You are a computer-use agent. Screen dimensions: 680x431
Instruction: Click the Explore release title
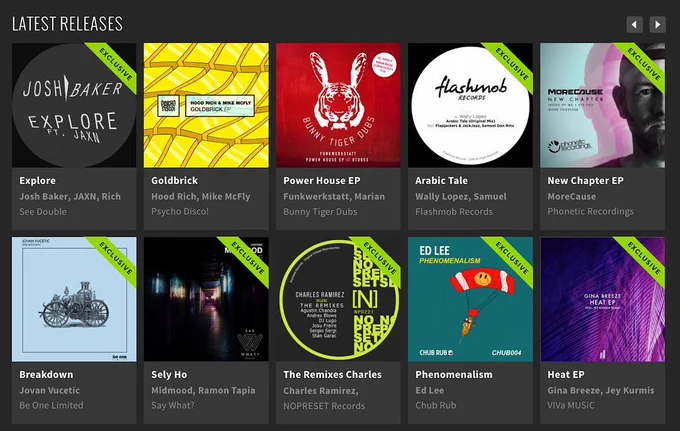[x=37, y=181]
